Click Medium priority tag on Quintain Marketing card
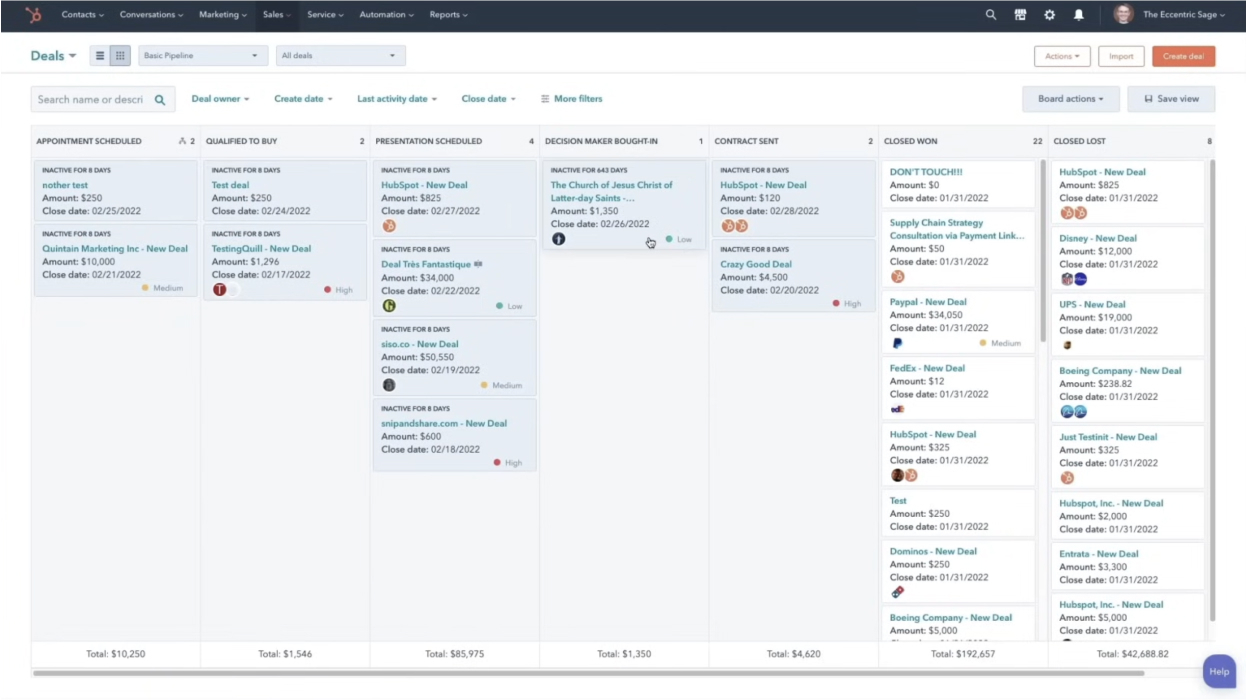 (162, 288)
